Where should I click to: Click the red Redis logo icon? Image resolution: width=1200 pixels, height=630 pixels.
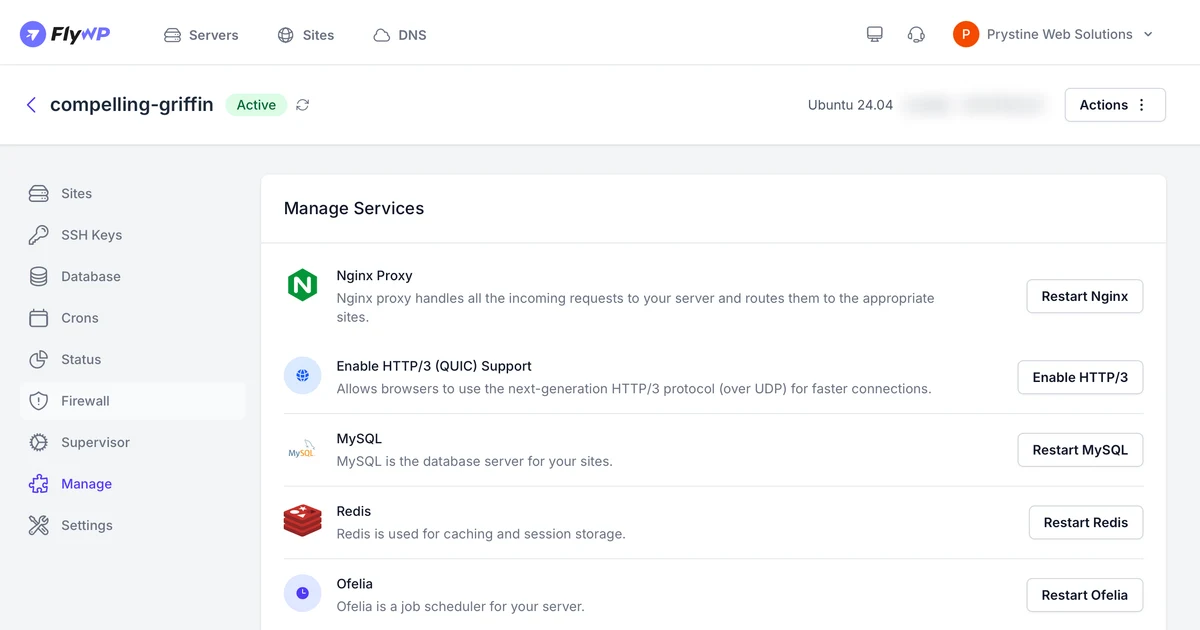302,521
